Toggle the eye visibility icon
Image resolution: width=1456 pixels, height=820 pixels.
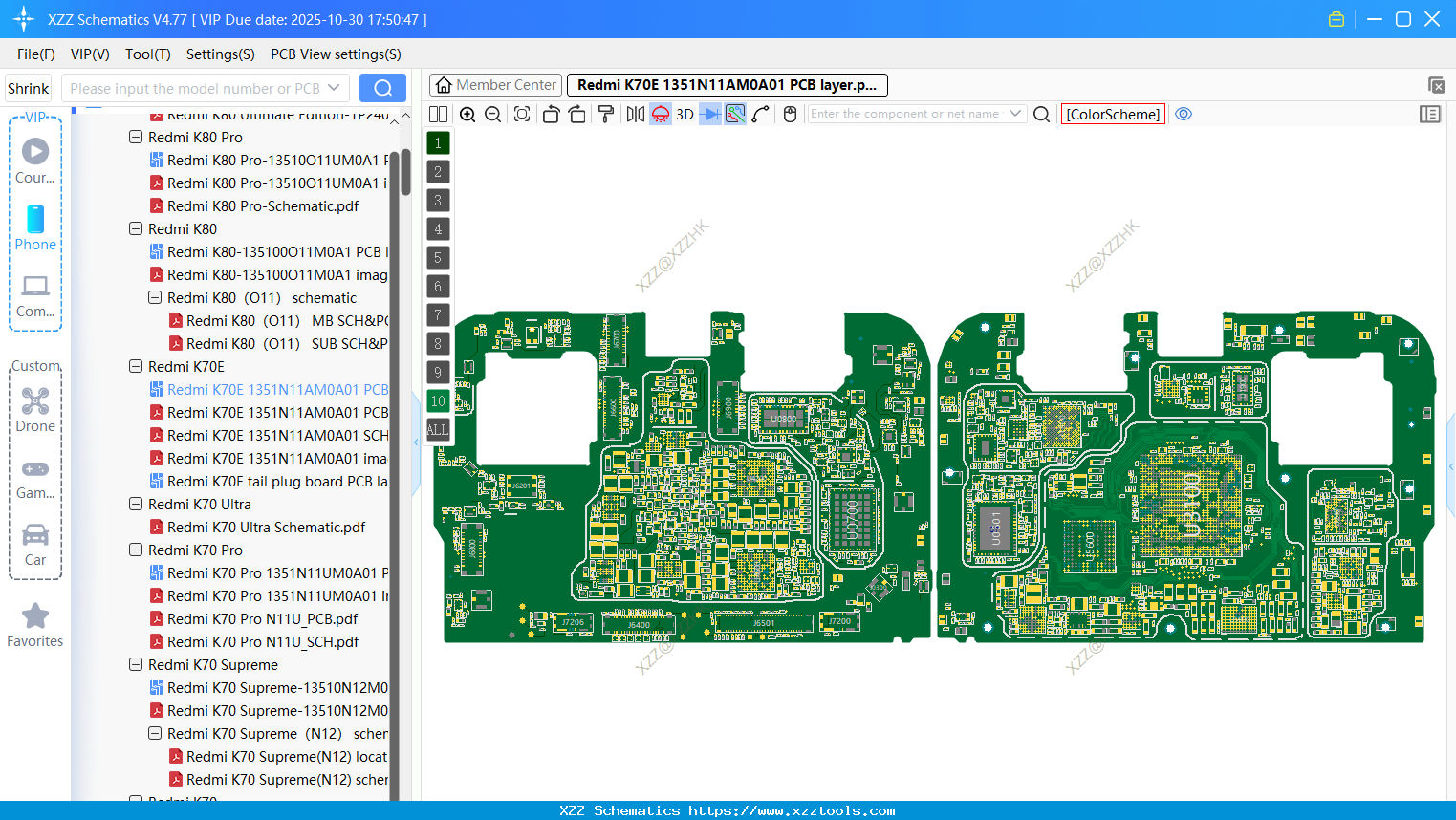(x=1184, y=114)
